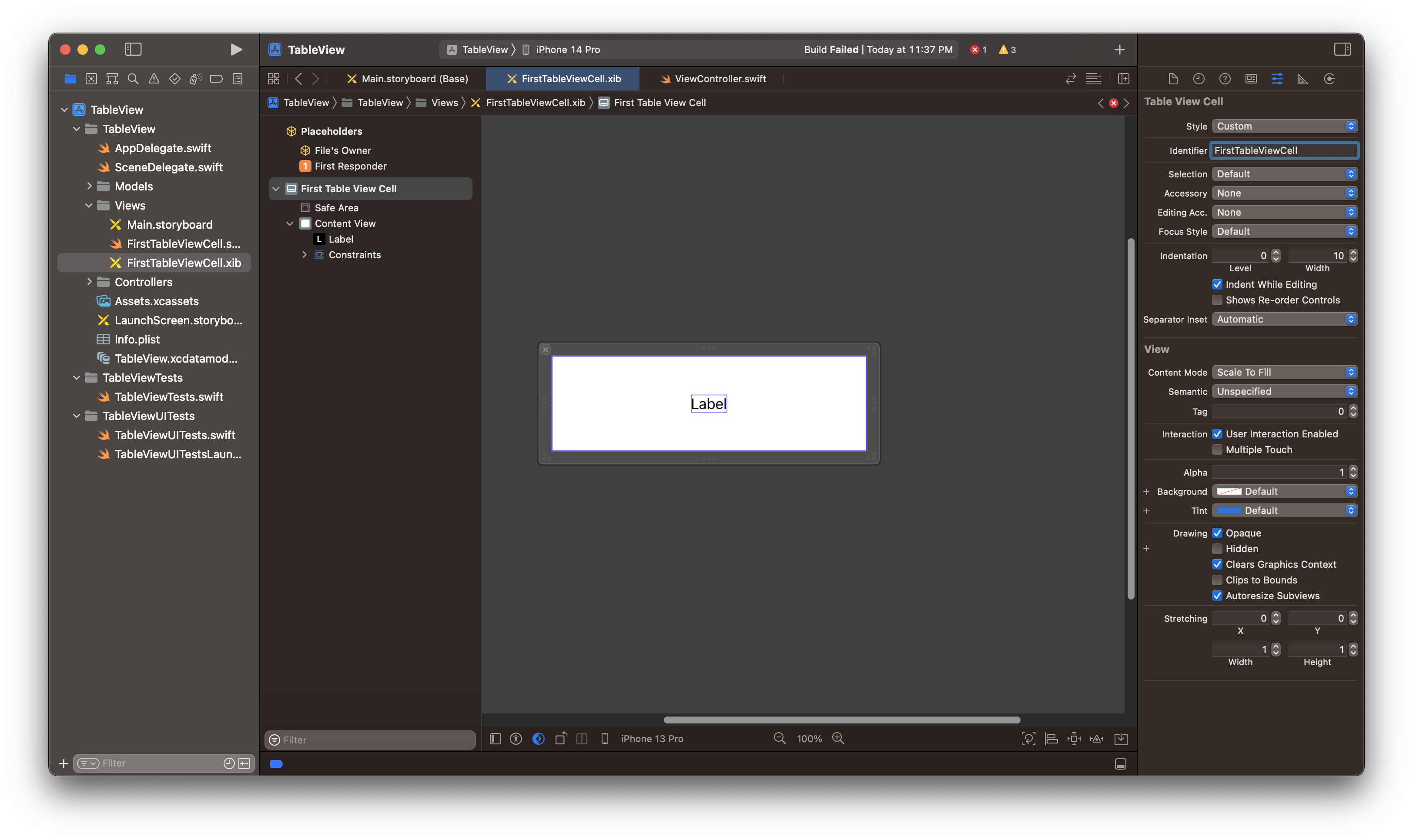Uncheck Indent While Editing
Image resolution: width=1413 pixels, height=840 pixels.
[x=1217, y=284]
